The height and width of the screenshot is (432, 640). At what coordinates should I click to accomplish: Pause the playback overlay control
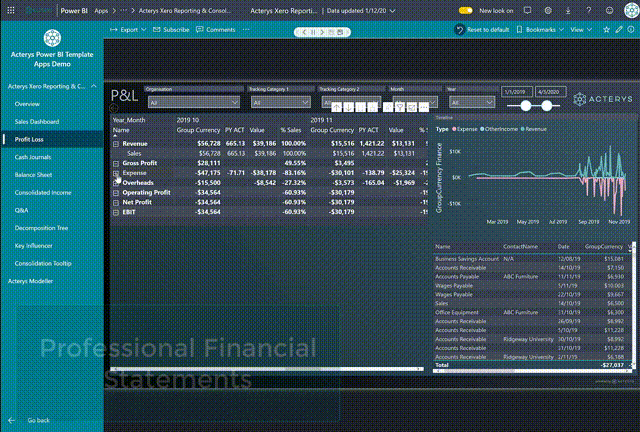tap(313, 32)
